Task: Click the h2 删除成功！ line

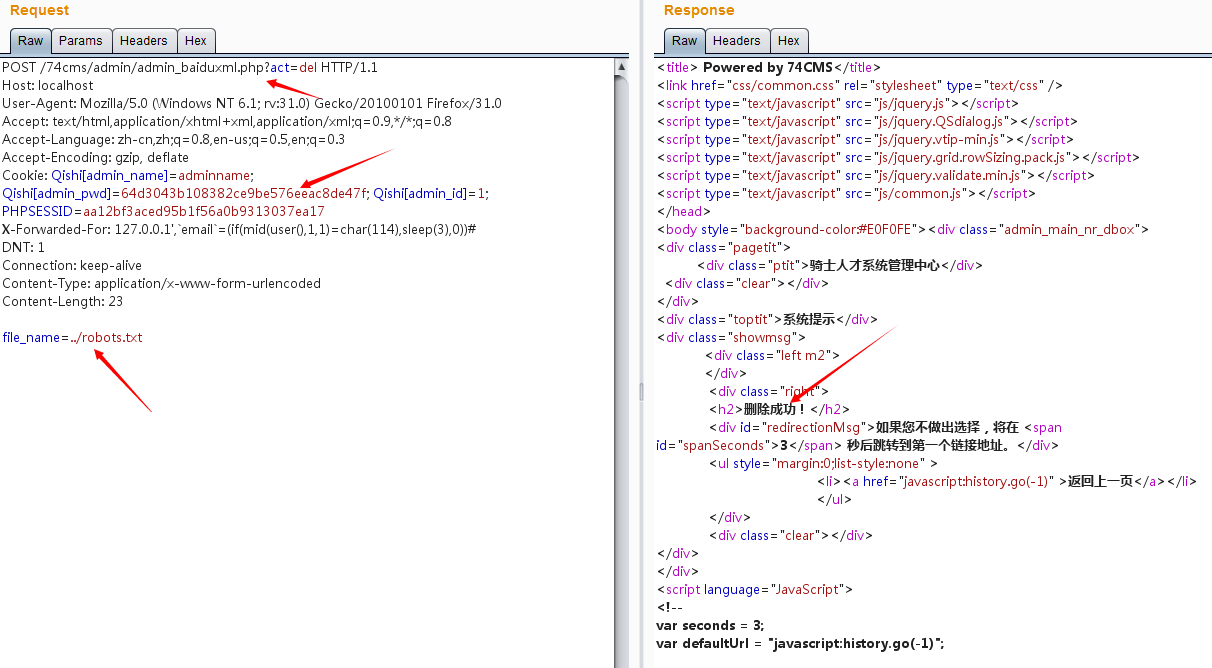Action: pos(780,409)
